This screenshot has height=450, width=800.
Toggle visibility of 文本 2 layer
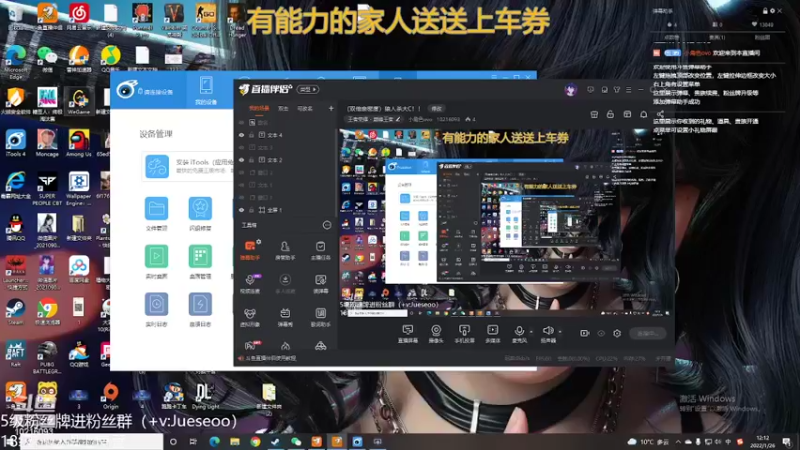tap(241, 160)
